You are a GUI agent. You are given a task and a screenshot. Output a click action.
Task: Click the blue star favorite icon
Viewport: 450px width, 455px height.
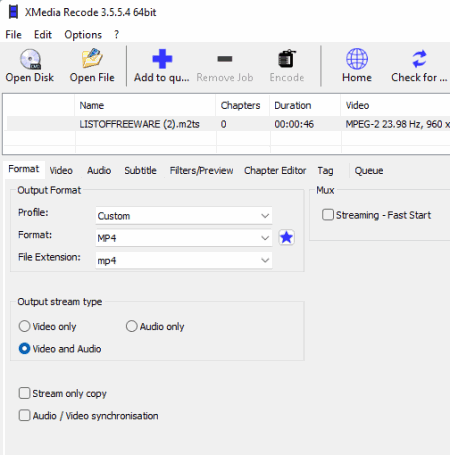click(x=286, y=238)
